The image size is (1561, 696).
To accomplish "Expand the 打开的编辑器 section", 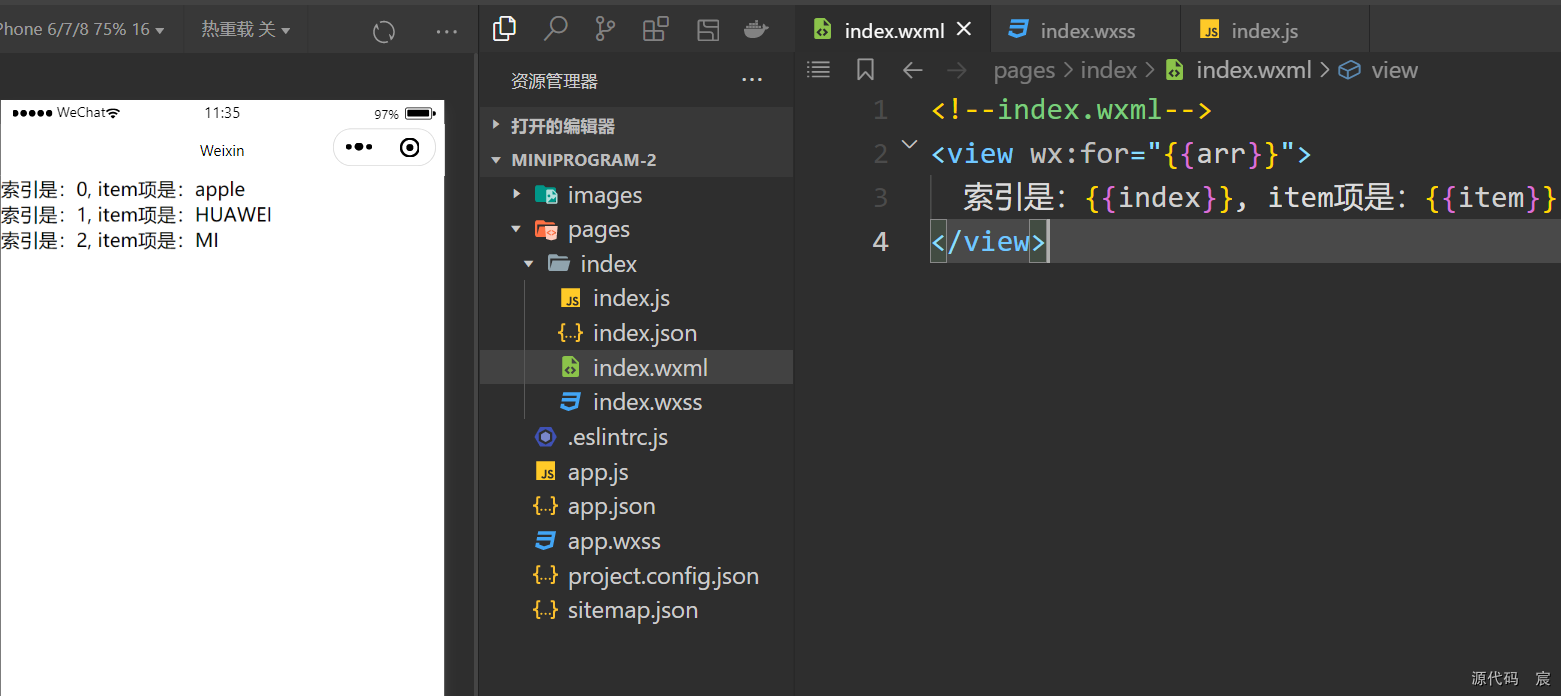I will pyautogui.click(x=636, y=126).
